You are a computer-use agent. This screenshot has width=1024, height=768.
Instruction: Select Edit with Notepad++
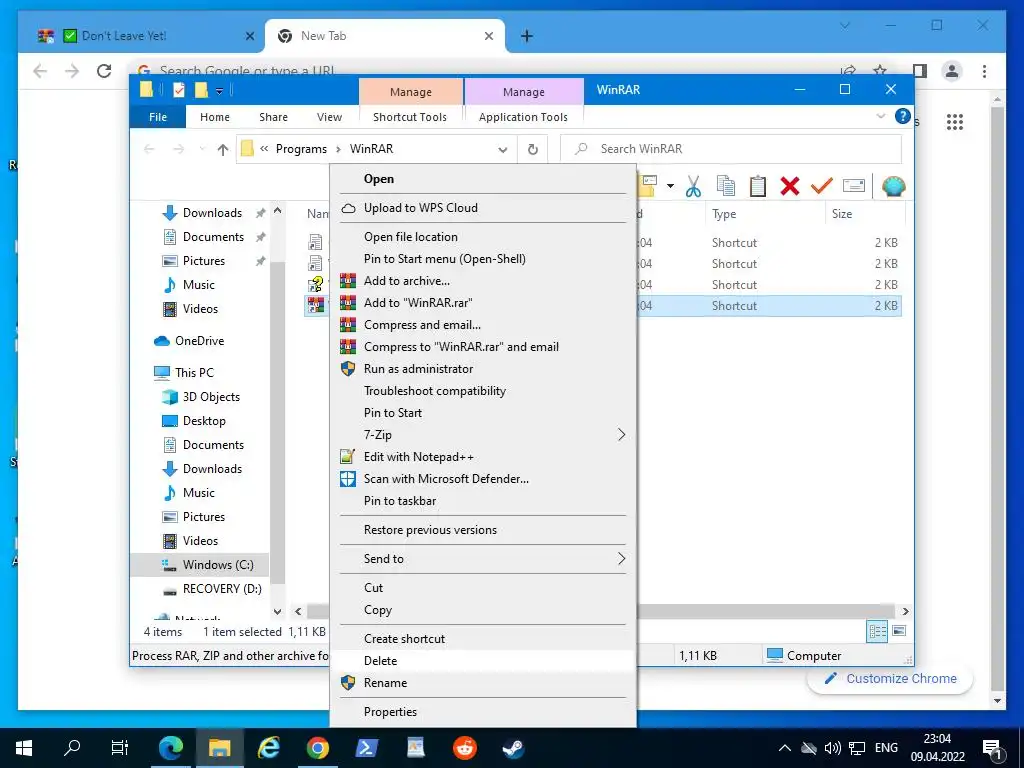click(483, 457)
